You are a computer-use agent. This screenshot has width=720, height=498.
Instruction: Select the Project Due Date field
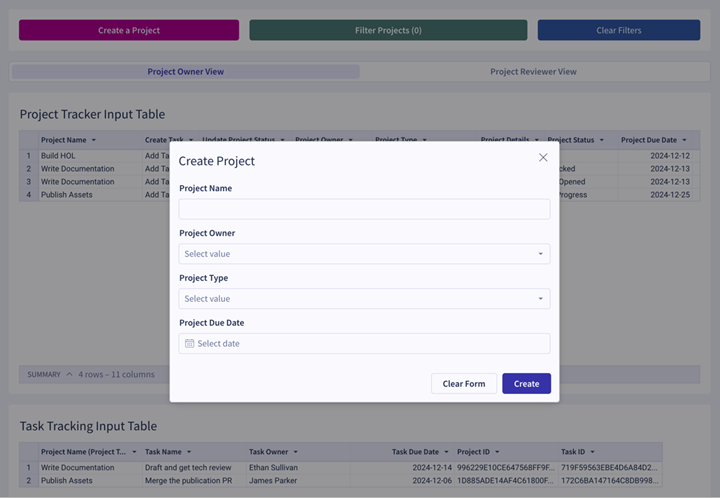[x=364, y=343]
